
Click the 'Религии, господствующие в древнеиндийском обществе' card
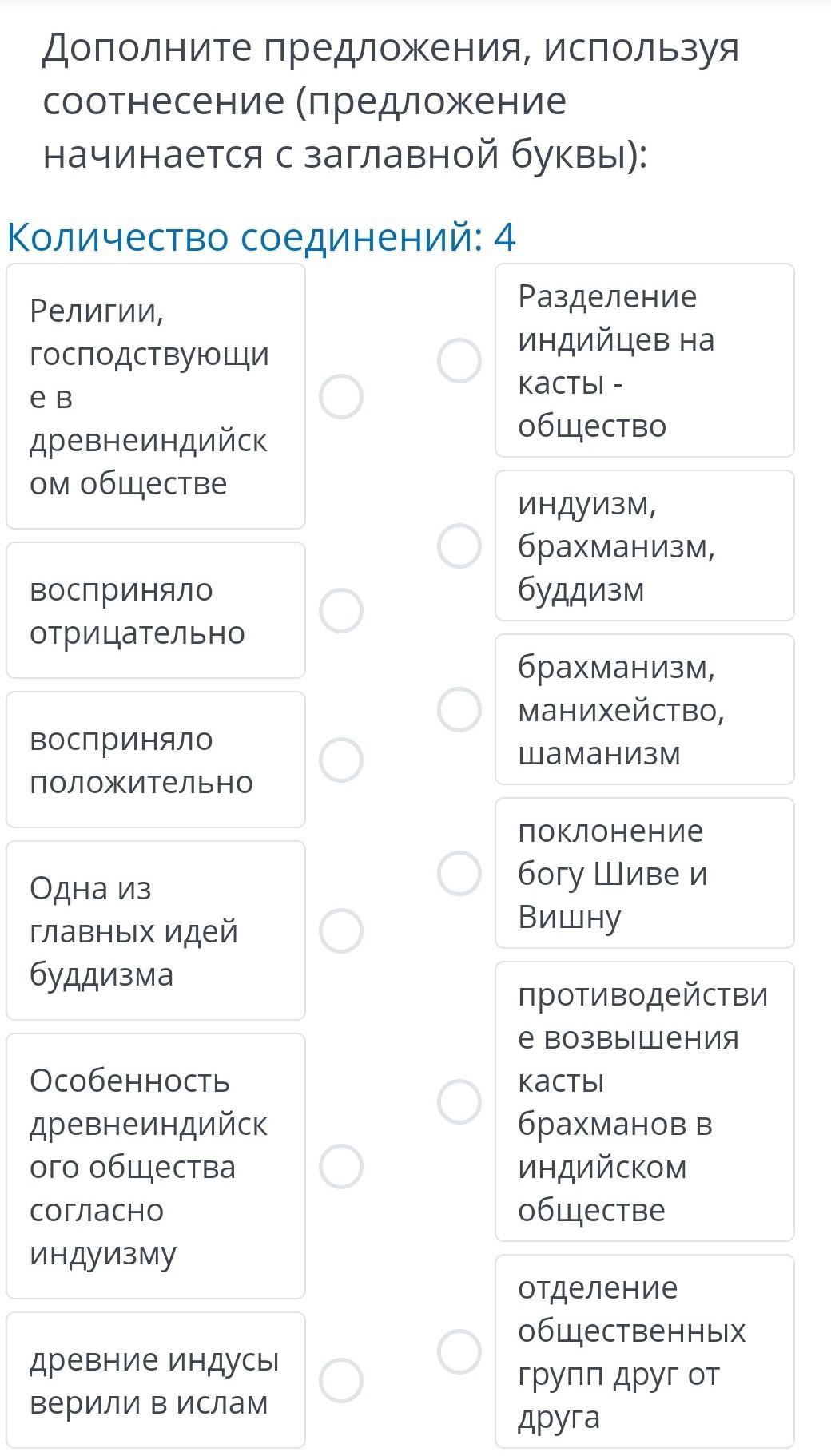pos(156,396)
